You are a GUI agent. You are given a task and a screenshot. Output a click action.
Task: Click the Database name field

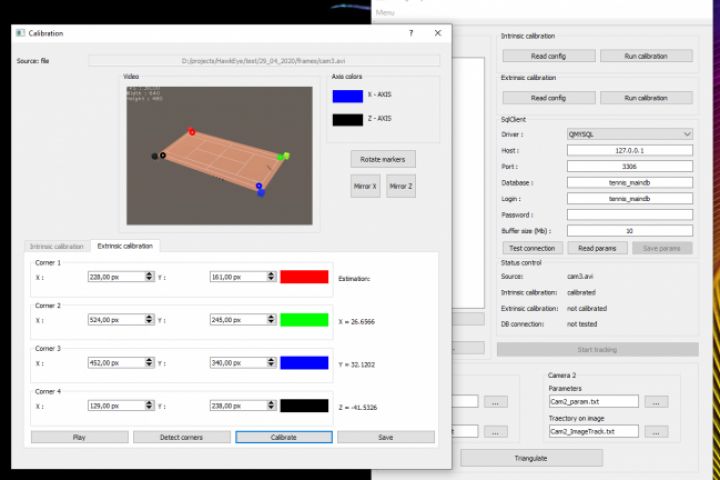pyautogui.click(x=630, y=183)
